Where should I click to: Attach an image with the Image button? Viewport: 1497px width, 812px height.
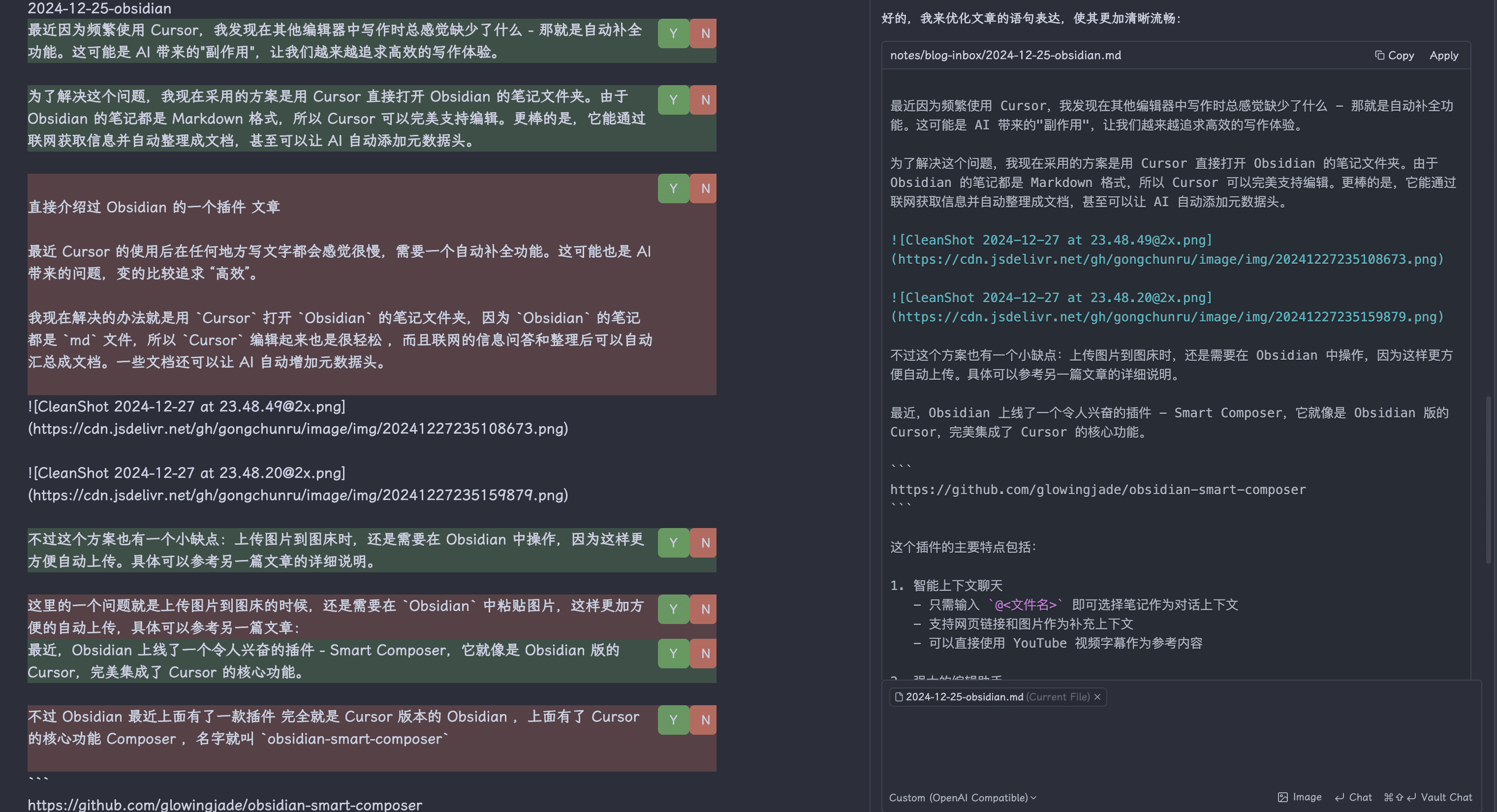[1300, 797]
